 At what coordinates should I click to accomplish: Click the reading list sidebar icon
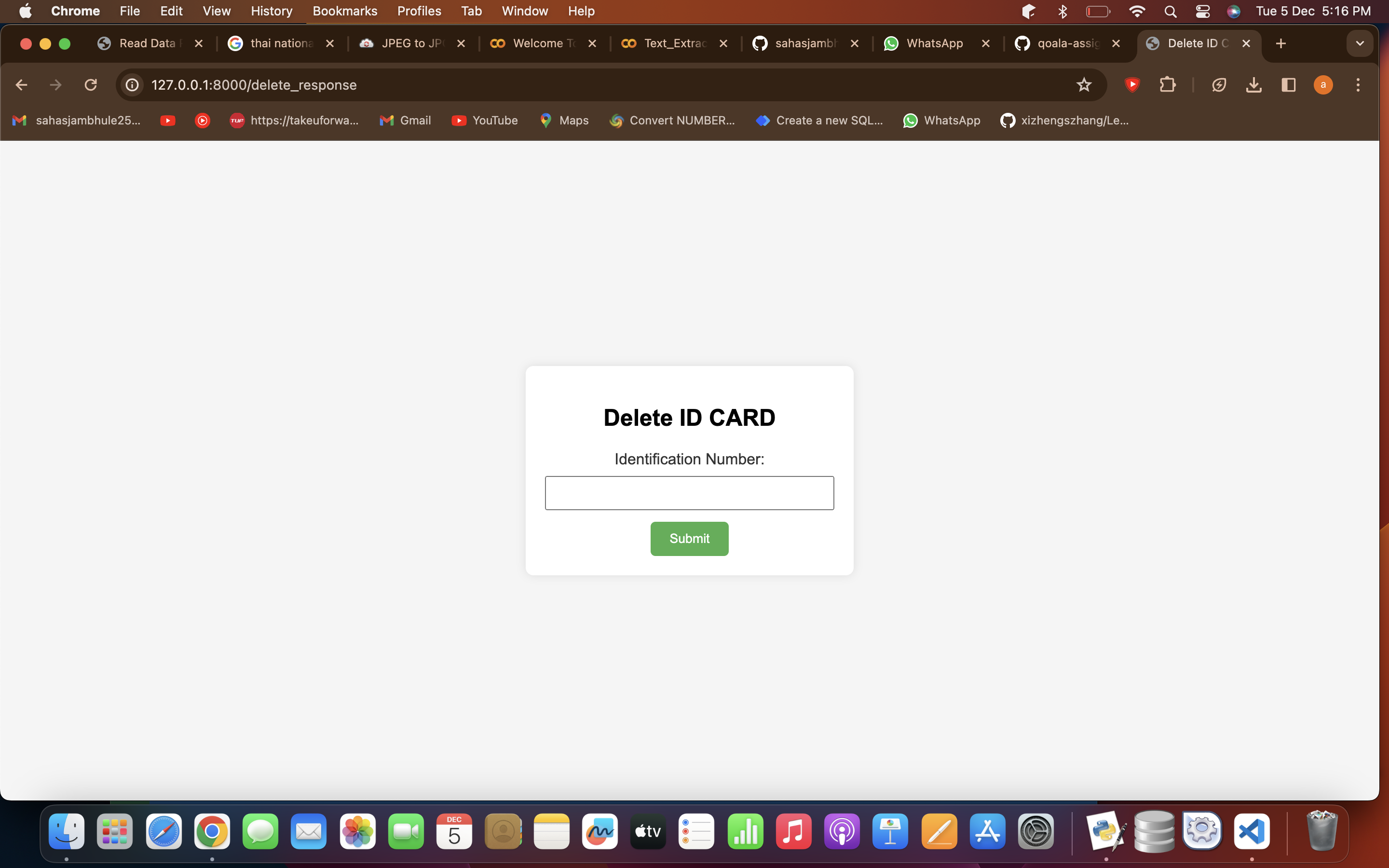[x=1290, y=85]
